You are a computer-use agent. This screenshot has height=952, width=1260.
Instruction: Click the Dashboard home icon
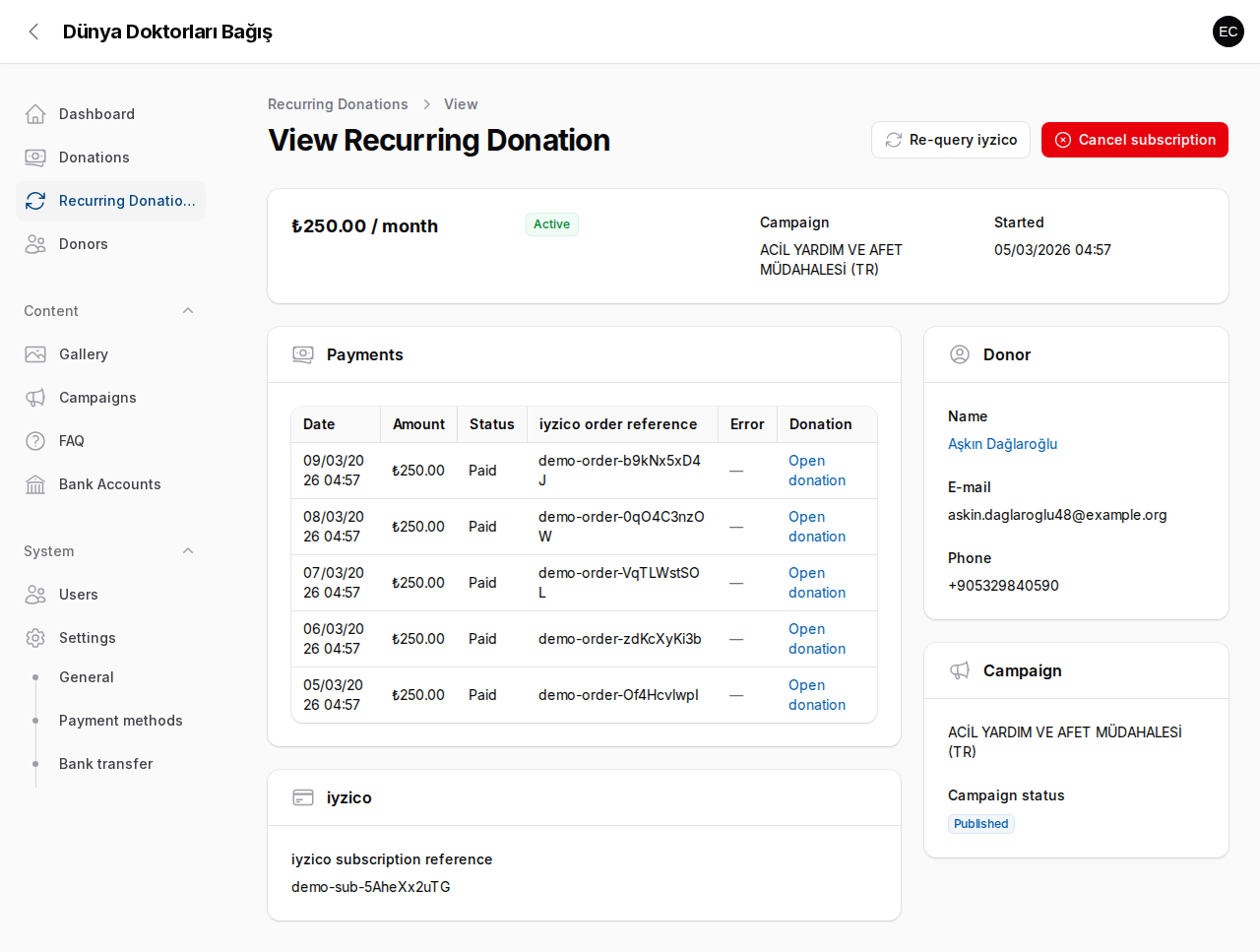35,114
